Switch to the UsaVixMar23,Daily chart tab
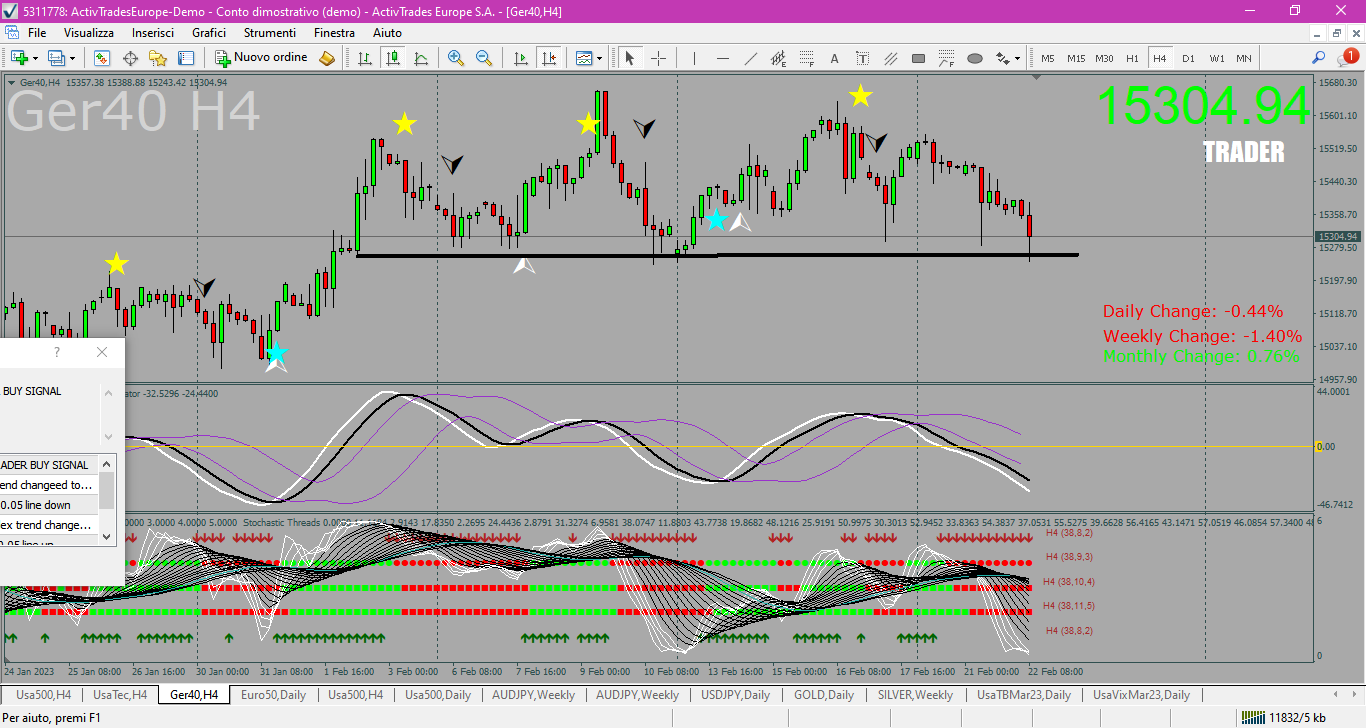 (x=1141, y=694)
